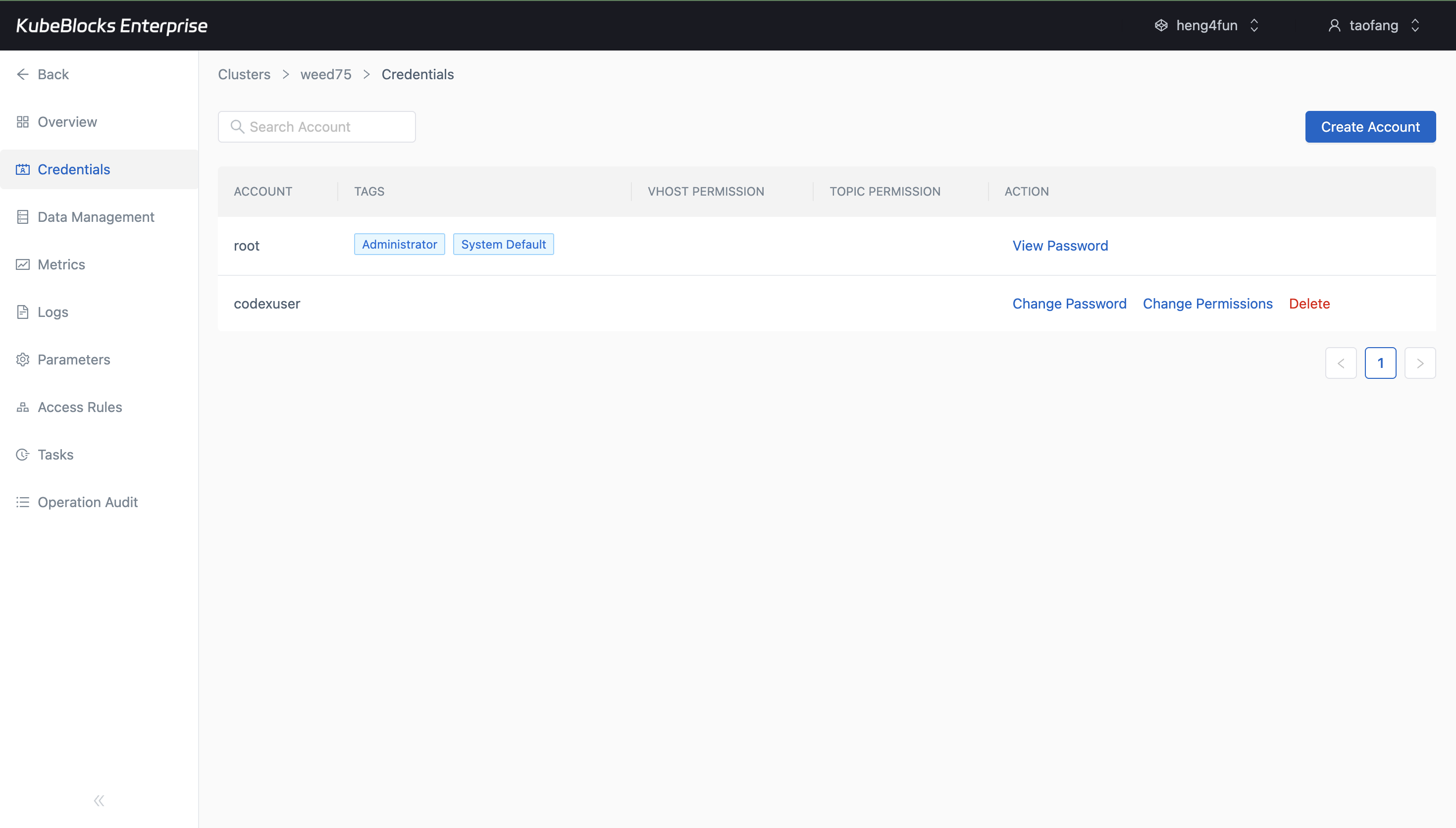Collapse the sidebar with the double-chevron
1456x828 pixels.
[x=99, y=800]
